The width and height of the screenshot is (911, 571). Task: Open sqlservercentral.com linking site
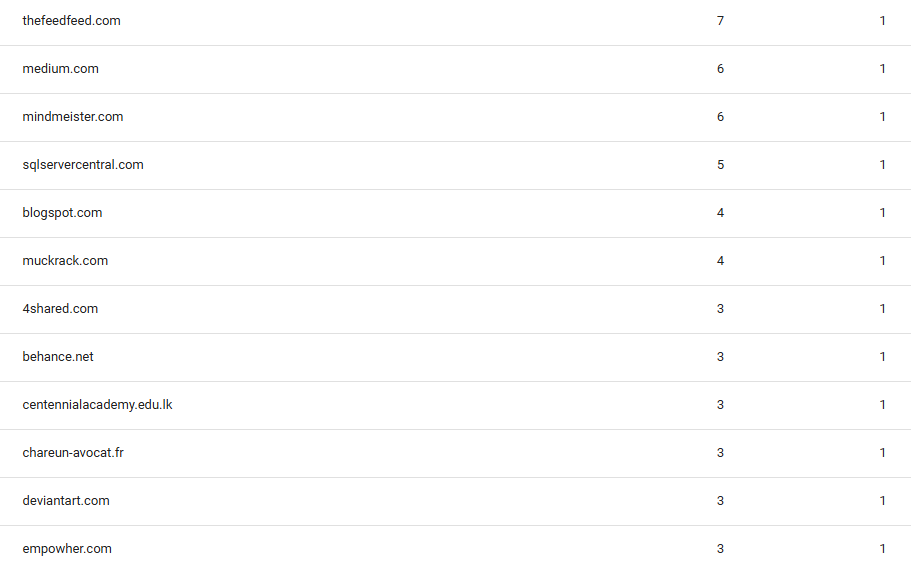[x=83, y=165]
